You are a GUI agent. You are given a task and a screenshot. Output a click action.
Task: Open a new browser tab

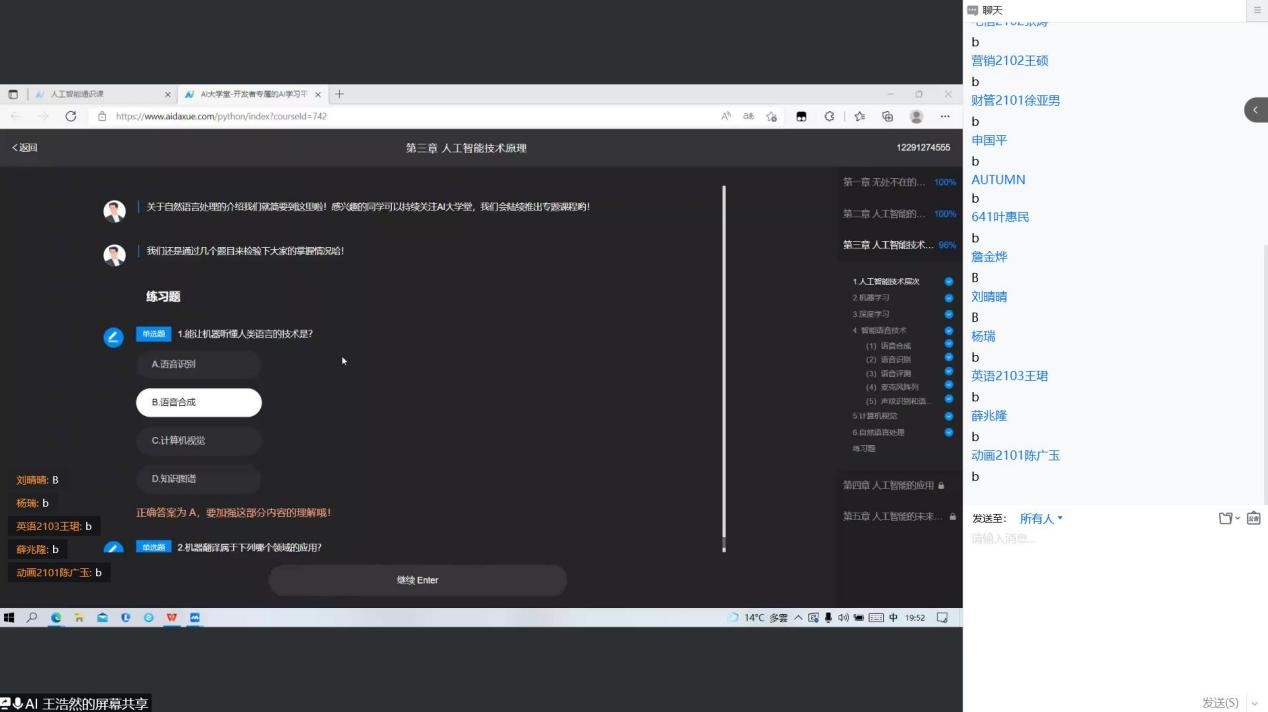coord(339,94)
